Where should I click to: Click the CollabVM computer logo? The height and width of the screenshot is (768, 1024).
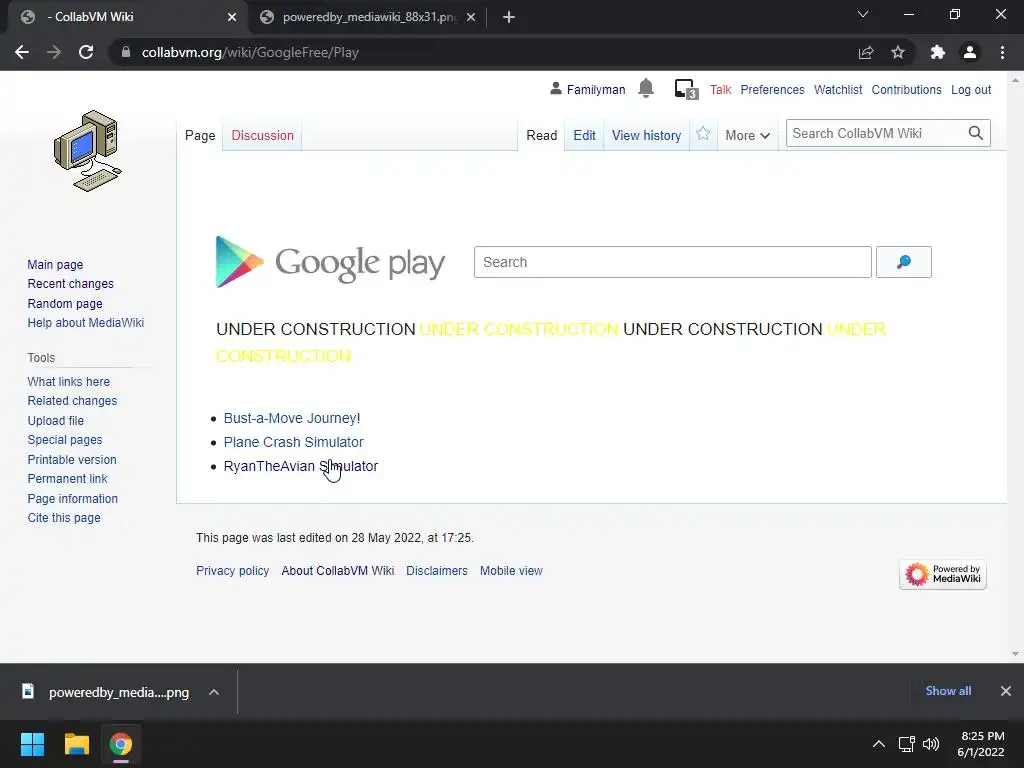(x=88, y=151)
